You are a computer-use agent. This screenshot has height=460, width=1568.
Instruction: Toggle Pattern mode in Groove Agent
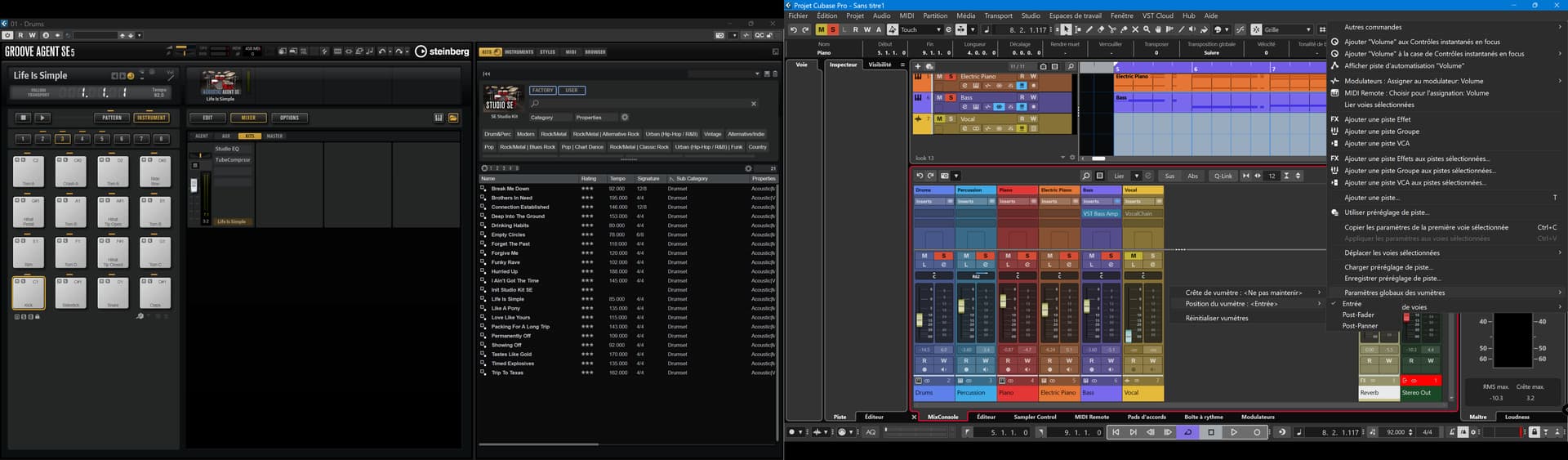(112, 118)
